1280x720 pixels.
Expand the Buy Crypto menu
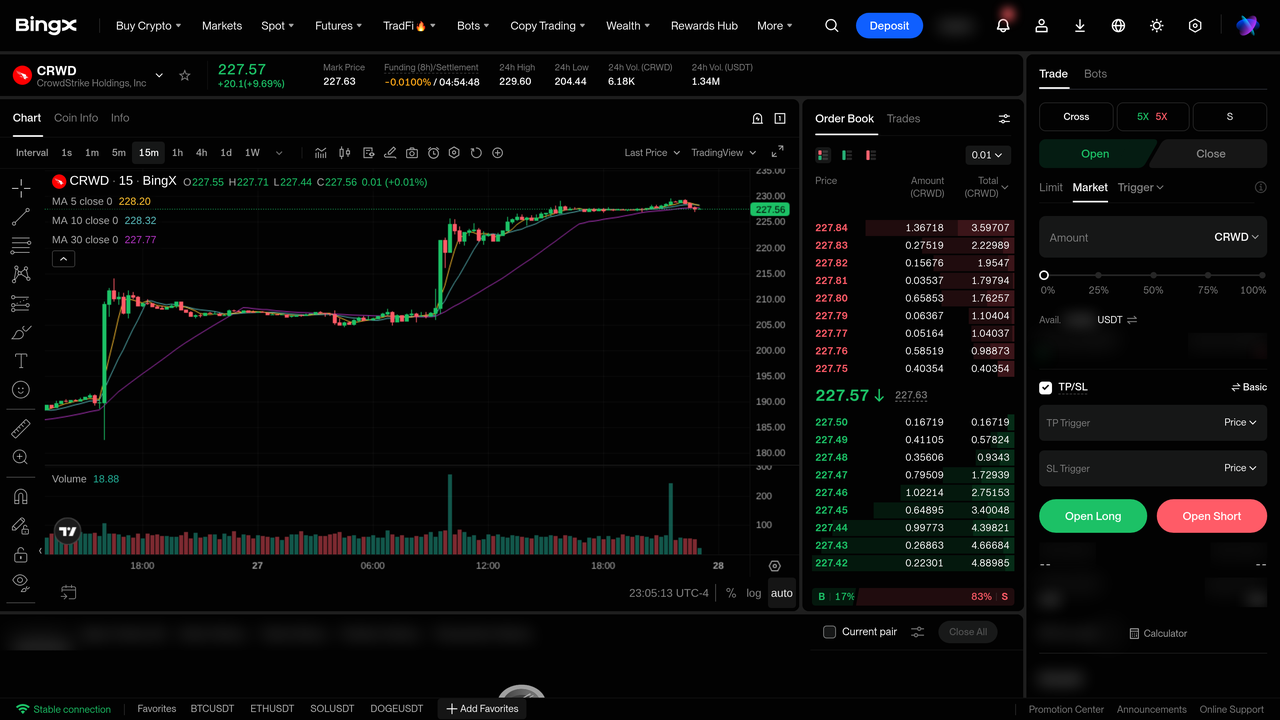click(x=149, y=26)
